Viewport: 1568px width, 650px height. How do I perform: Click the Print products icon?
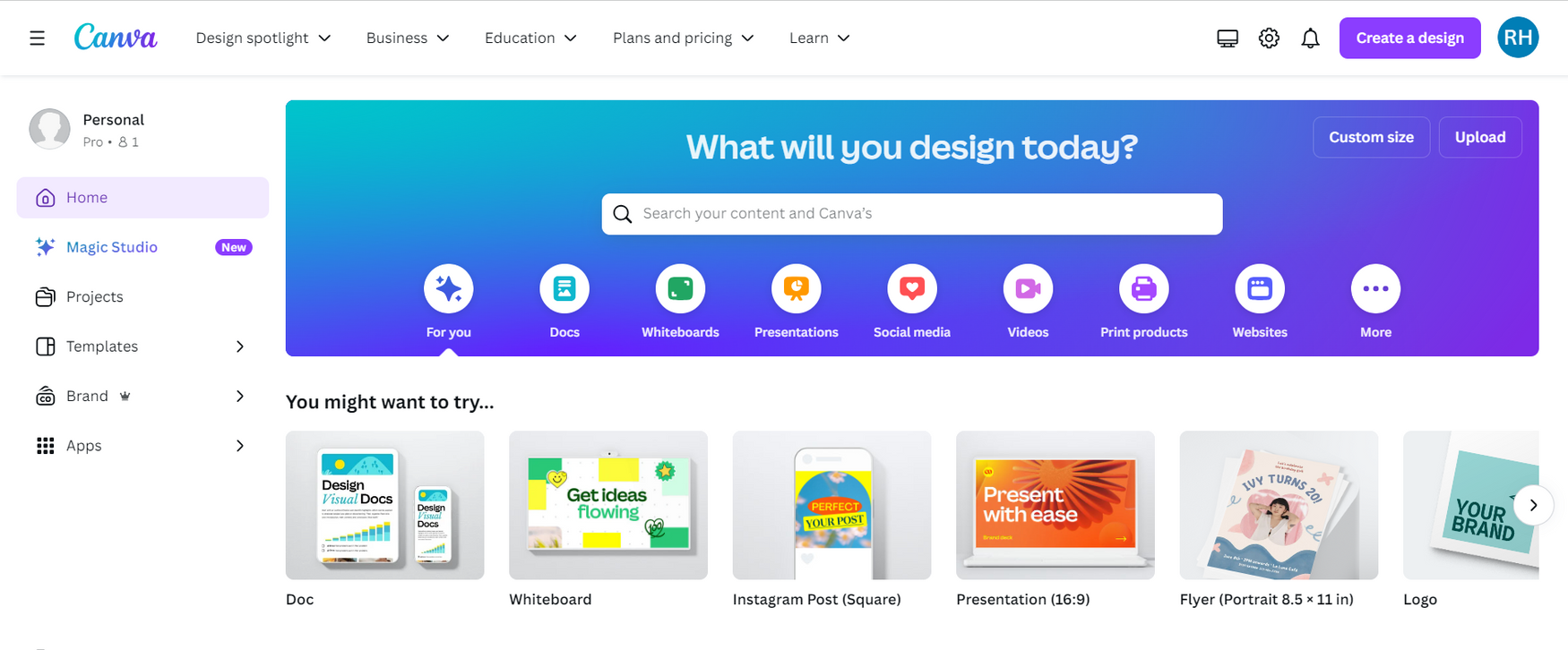click(1144, 288)
